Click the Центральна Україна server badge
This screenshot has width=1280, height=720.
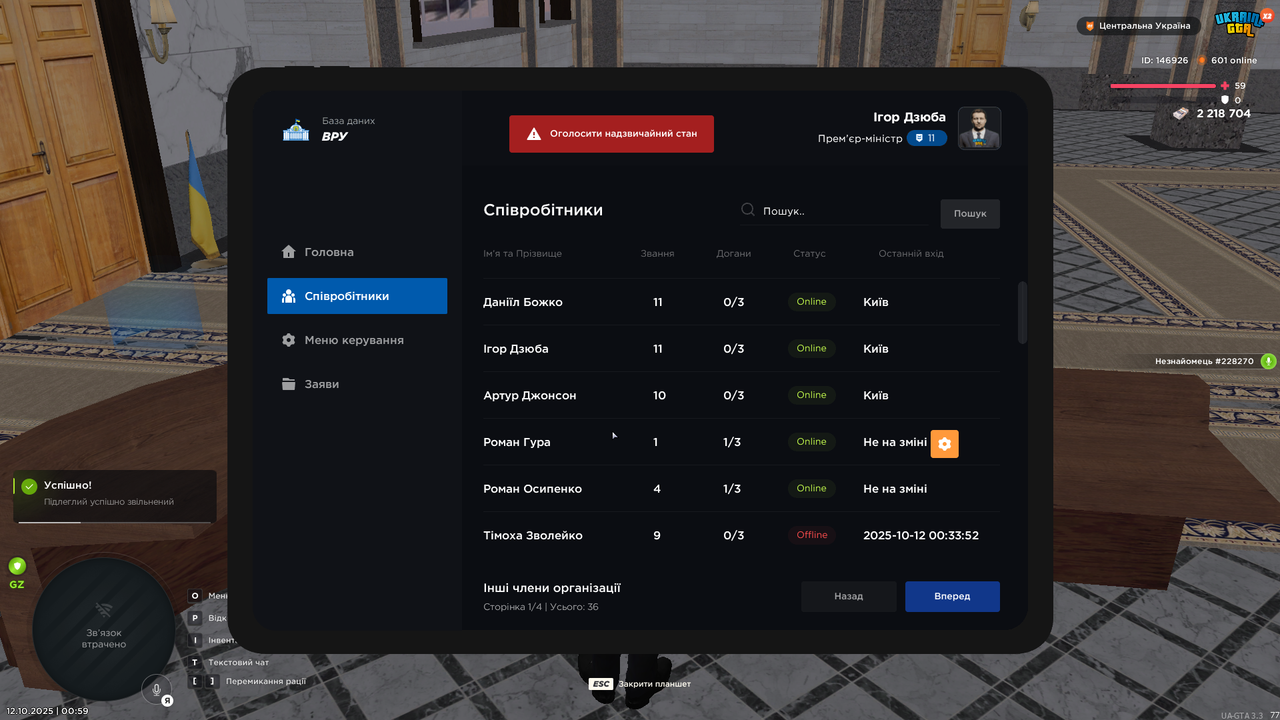pyautogui.click(x=1139, y=26)
